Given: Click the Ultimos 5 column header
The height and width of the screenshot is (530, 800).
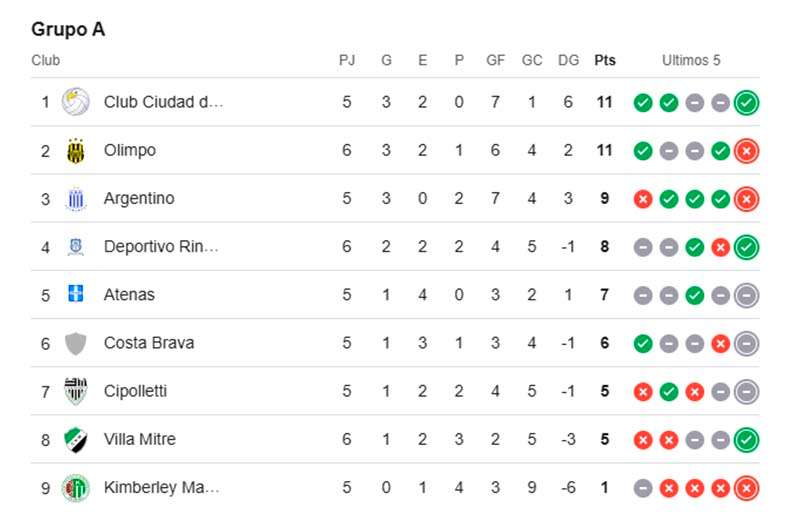Looking at the screenshot, I should (x=691, y=60).
